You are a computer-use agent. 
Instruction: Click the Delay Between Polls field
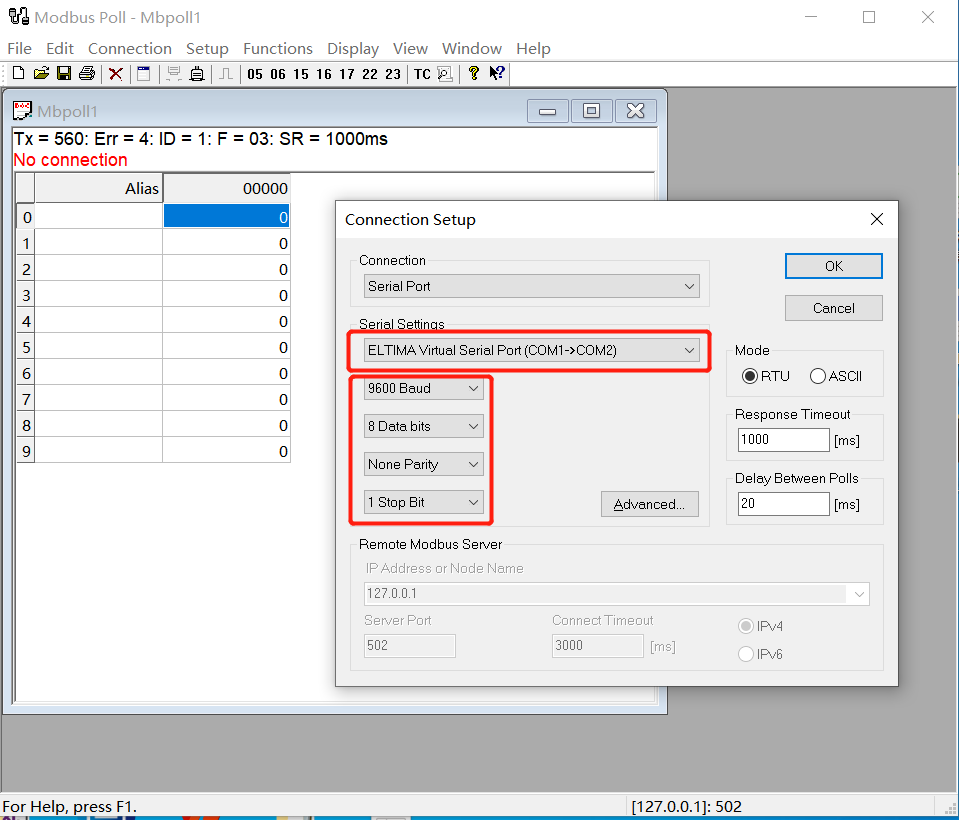[783, 504]
